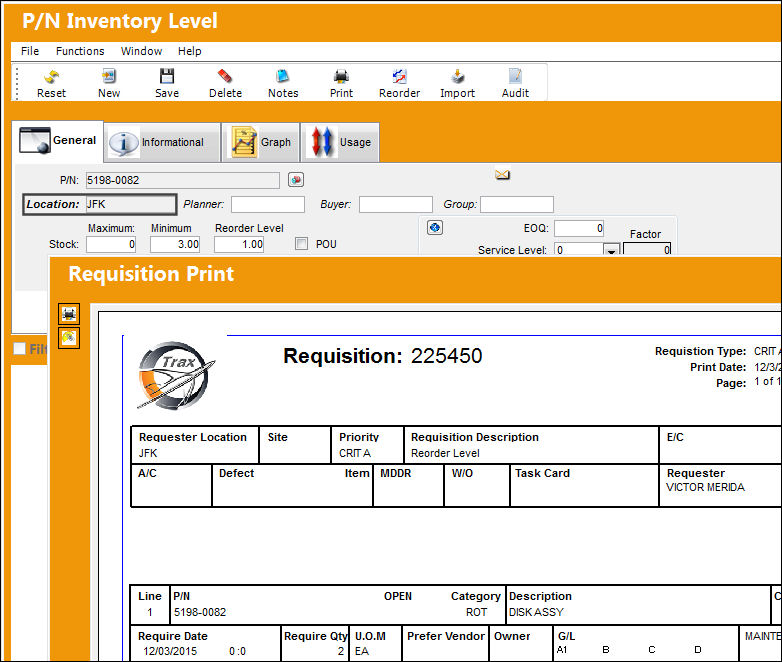Click DISK ASSY description in report
The image size is (782, 662).
tap(536, 612)
